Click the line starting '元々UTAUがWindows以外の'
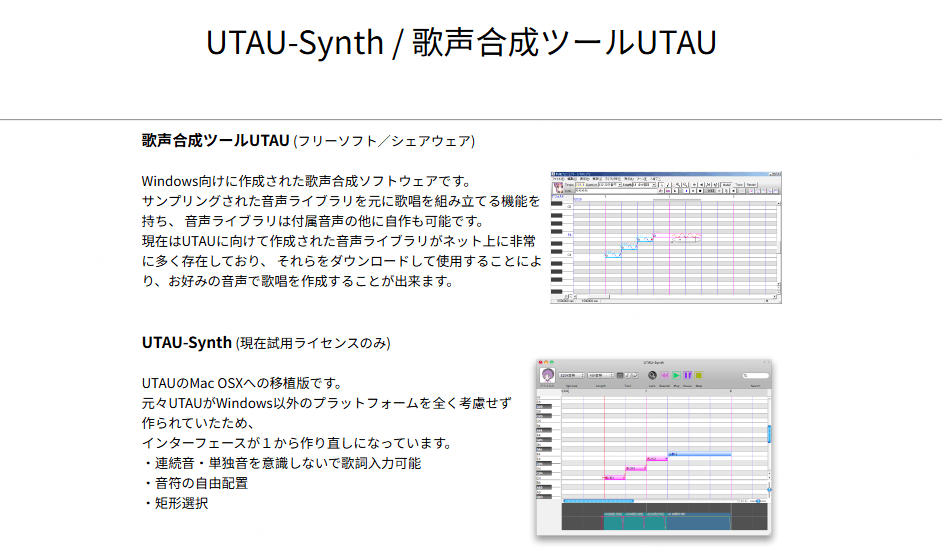Screen dimensions: 942x552 coord(327,403)
